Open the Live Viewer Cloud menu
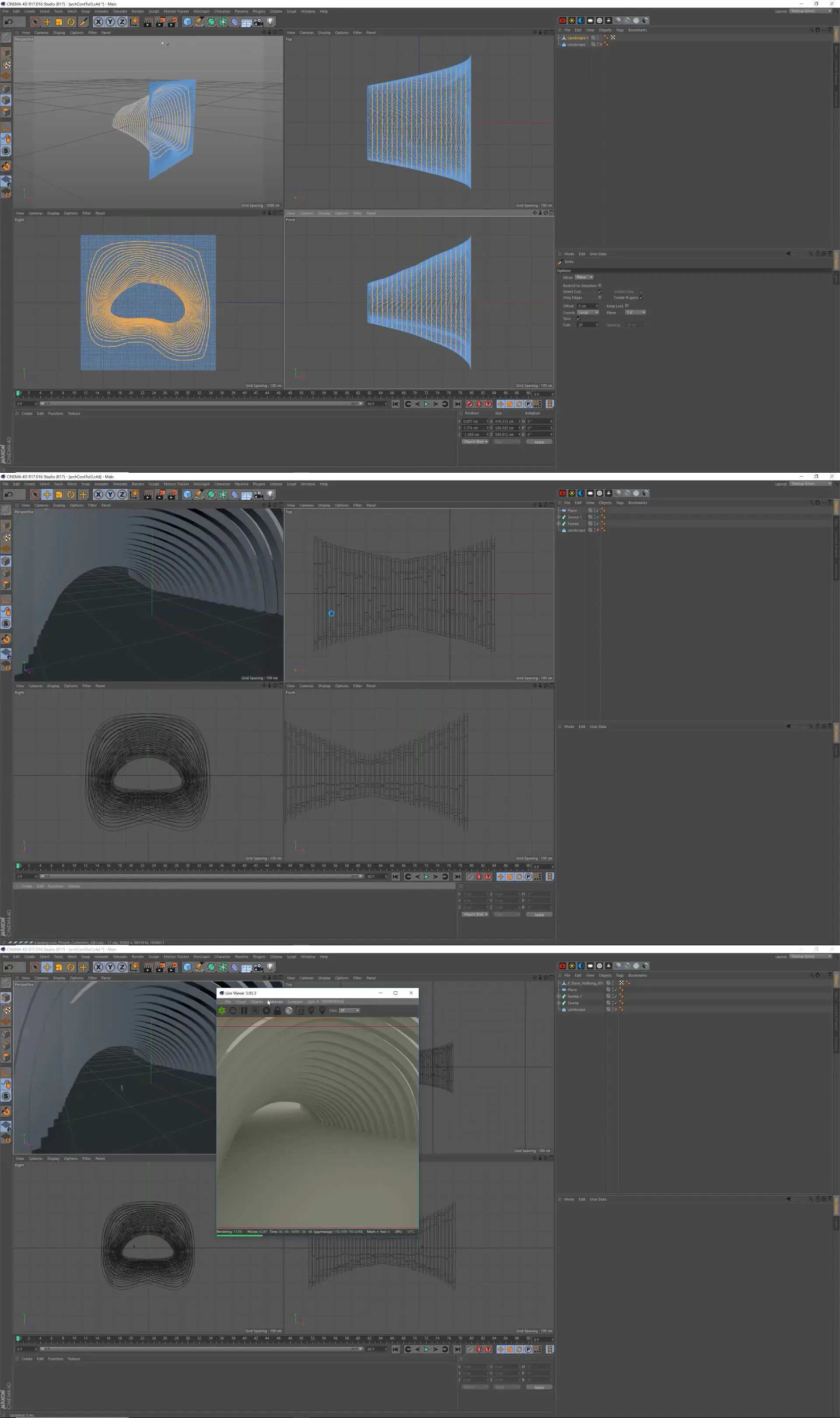 [x=241, y=1001]
